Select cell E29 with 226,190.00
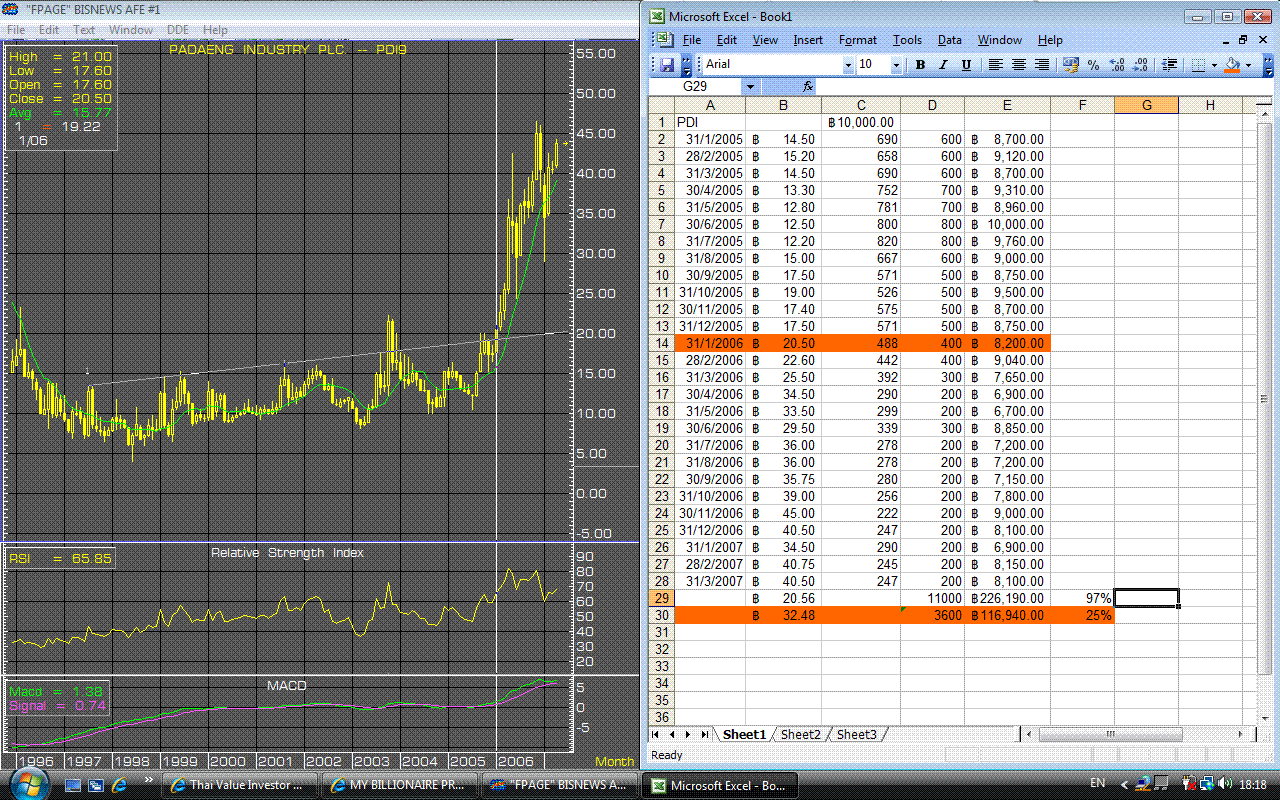This screenshot has width=1280, height=800. coord(1008,598)
